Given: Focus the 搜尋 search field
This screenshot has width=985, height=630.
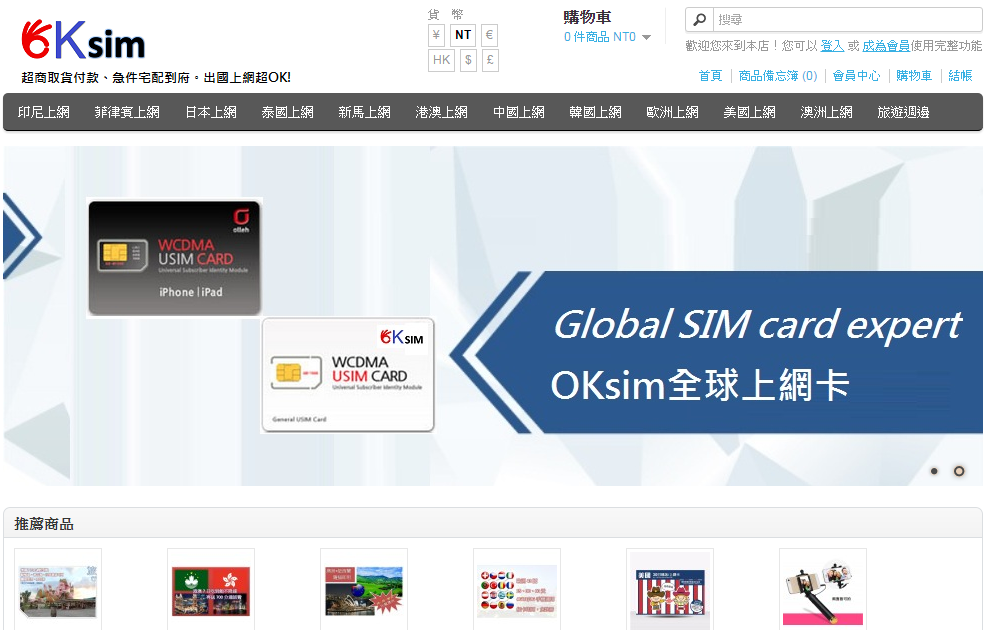Looking at the screenshot, I should 847,19.
